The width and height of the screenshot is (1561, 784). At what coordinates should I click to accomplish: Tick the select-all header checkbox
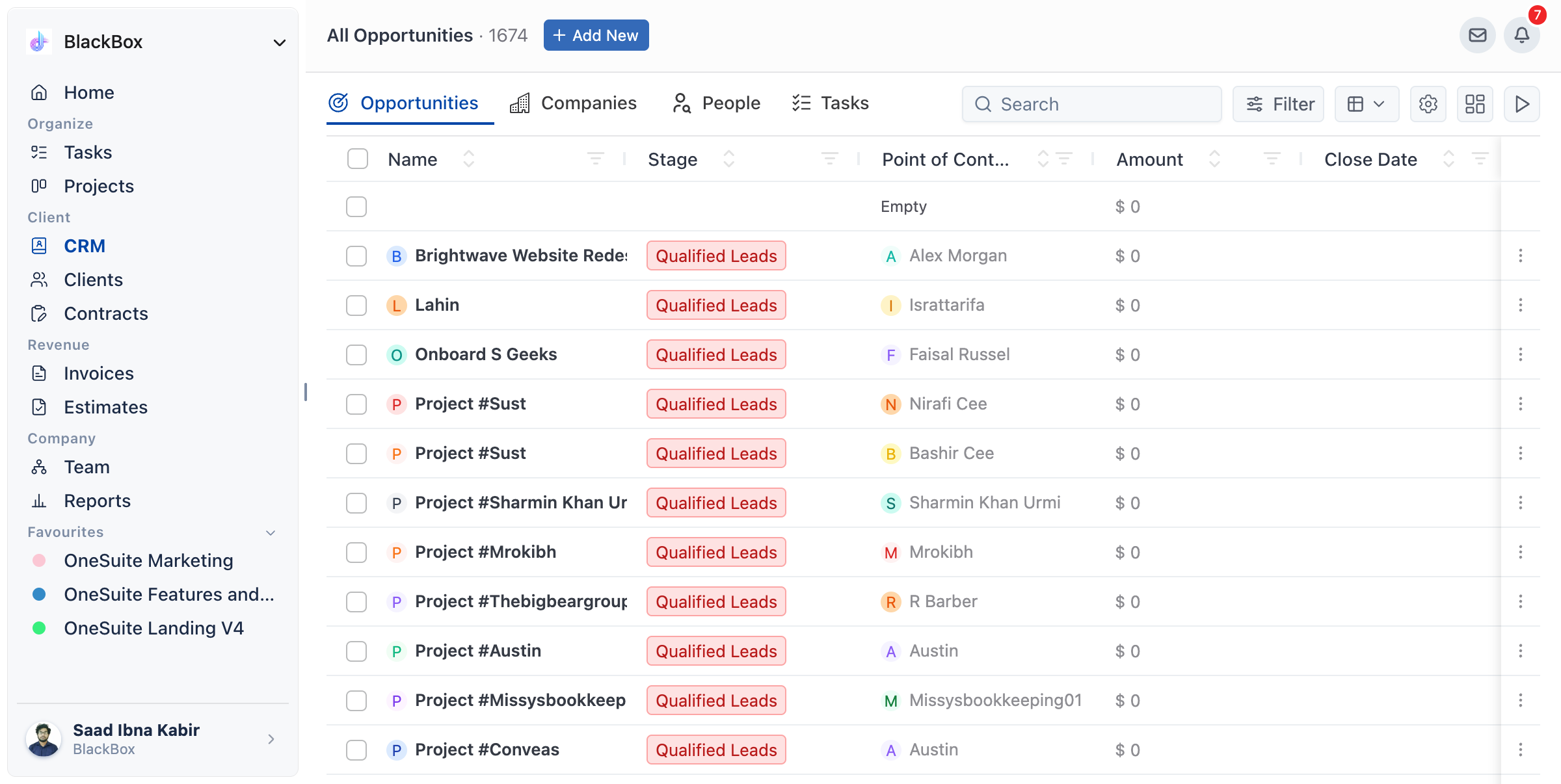click(357, 159)
